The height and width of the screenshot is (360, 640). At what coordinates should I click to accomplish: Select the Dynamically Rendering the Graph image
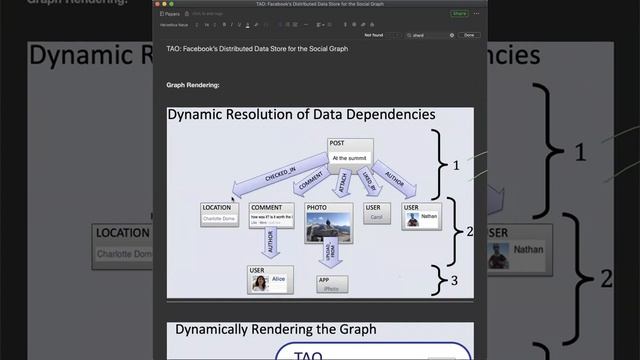click(320, 341)
